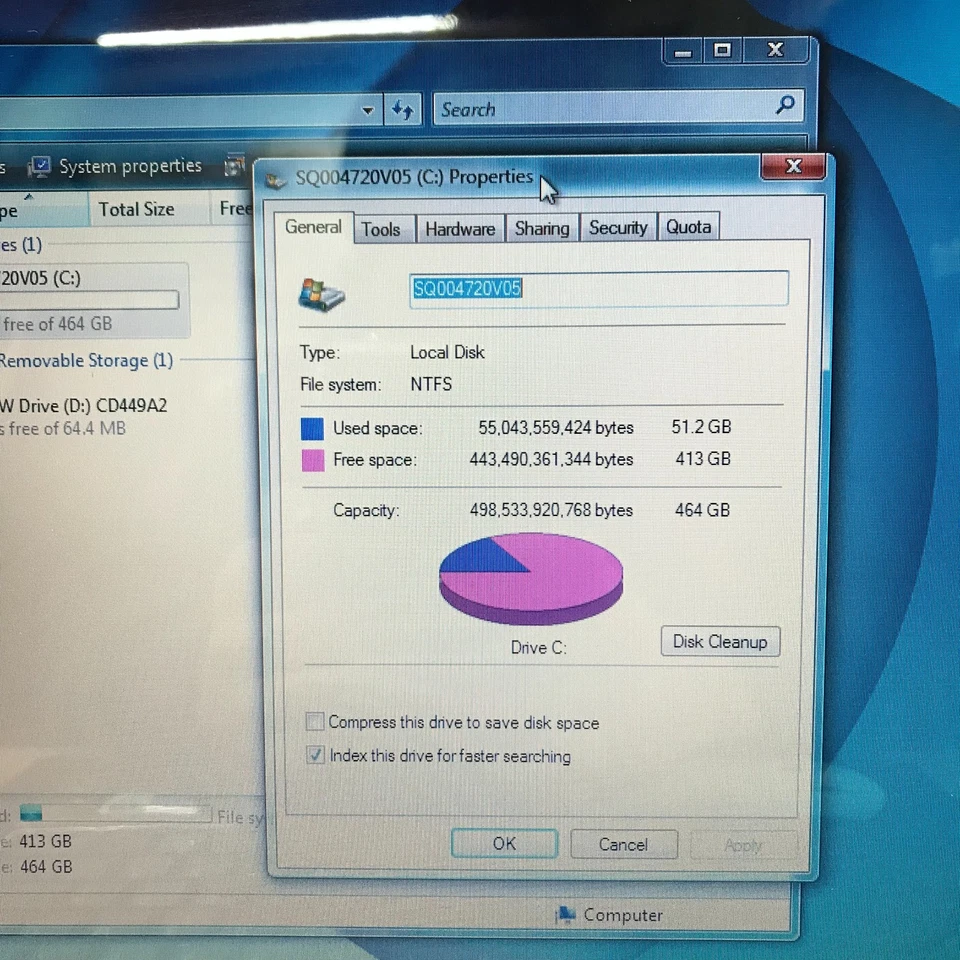This screenshot has height=960, width=960.
Task: Click the toolbar icon right of System properties
Action: 235,164
